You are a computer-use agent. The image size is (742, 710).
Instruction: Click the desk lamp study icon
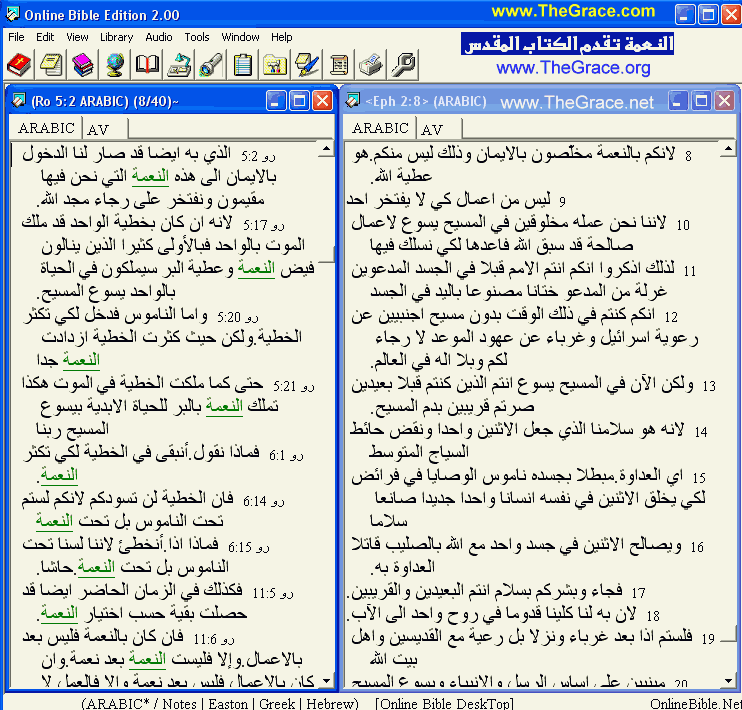(179, 65)
